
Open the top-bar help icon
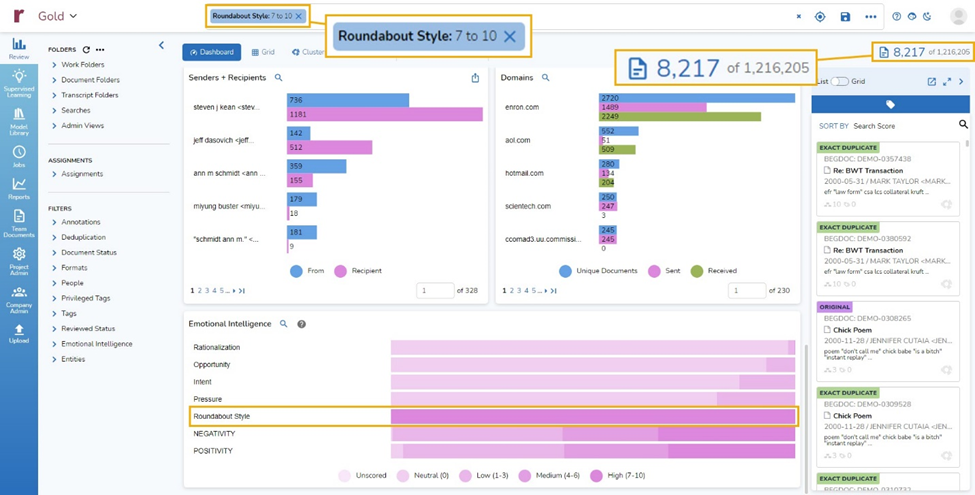point(897,17)
